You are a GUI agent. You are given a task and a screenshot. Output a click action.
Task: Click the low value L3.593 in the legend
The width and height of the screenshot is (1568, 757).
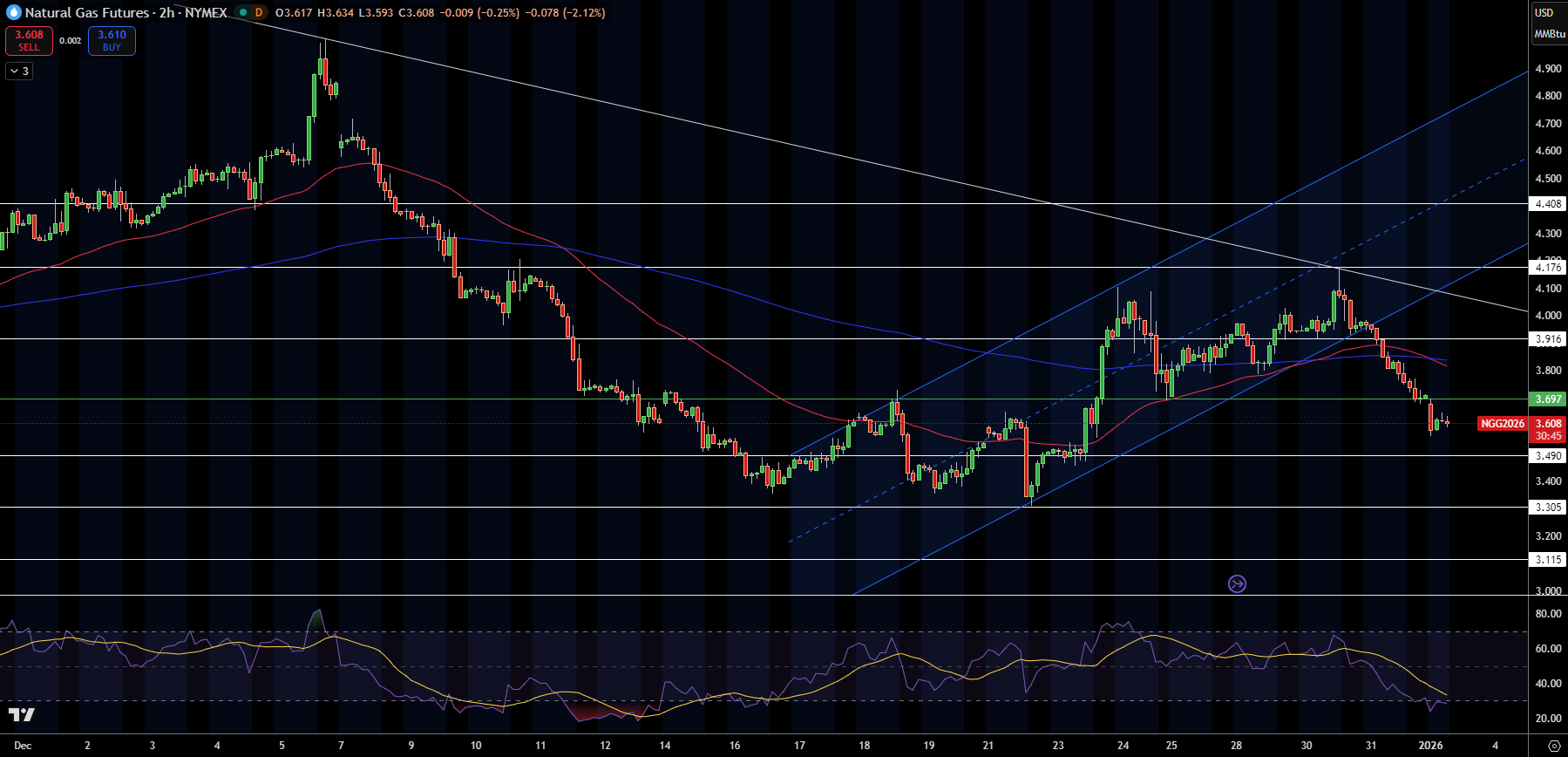(376, 12)
